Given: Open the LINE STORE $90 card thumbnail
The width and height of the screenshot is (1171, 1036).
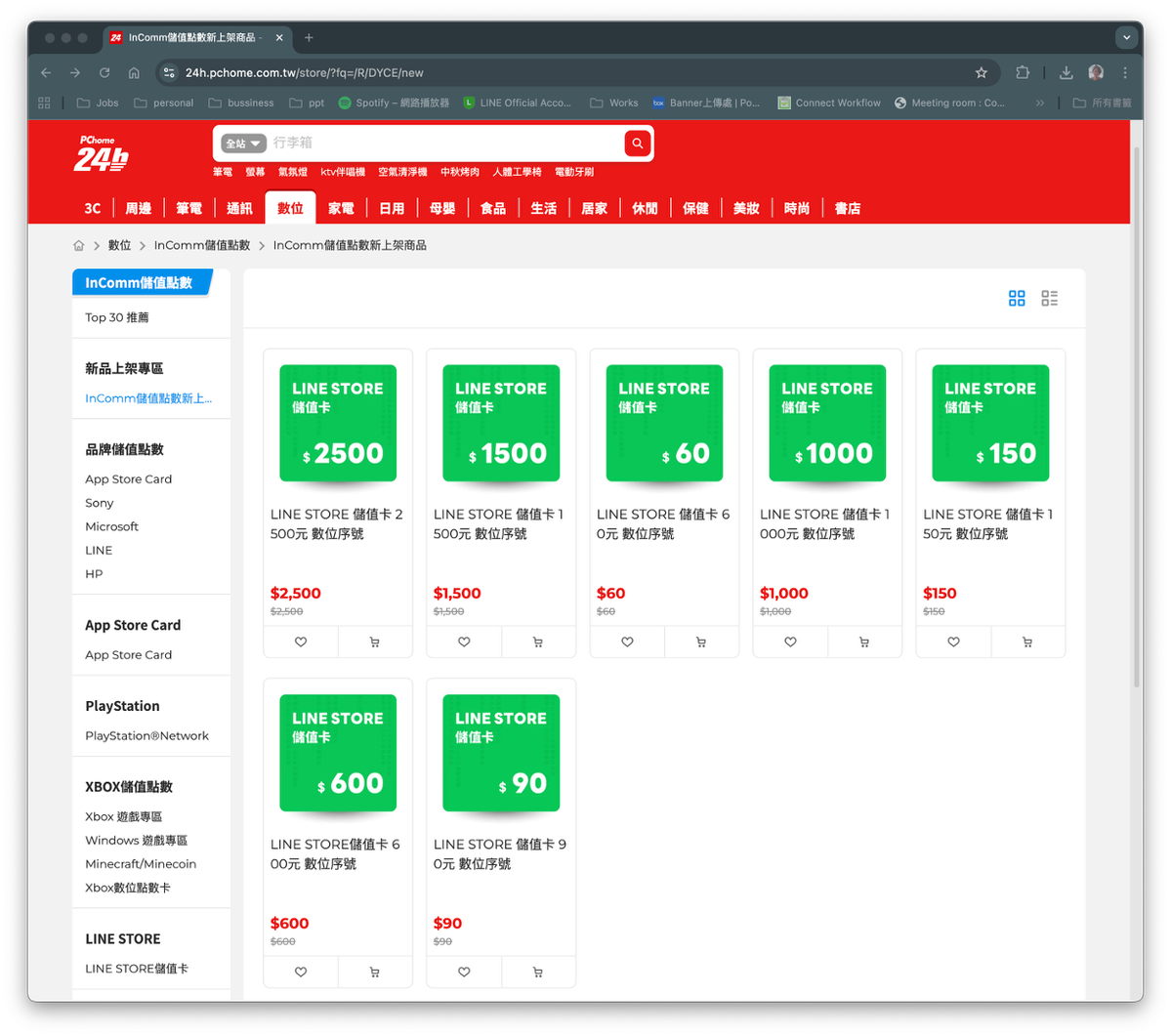Looking at the screenshot, I should pyautogui.click(x=501, y=753).
